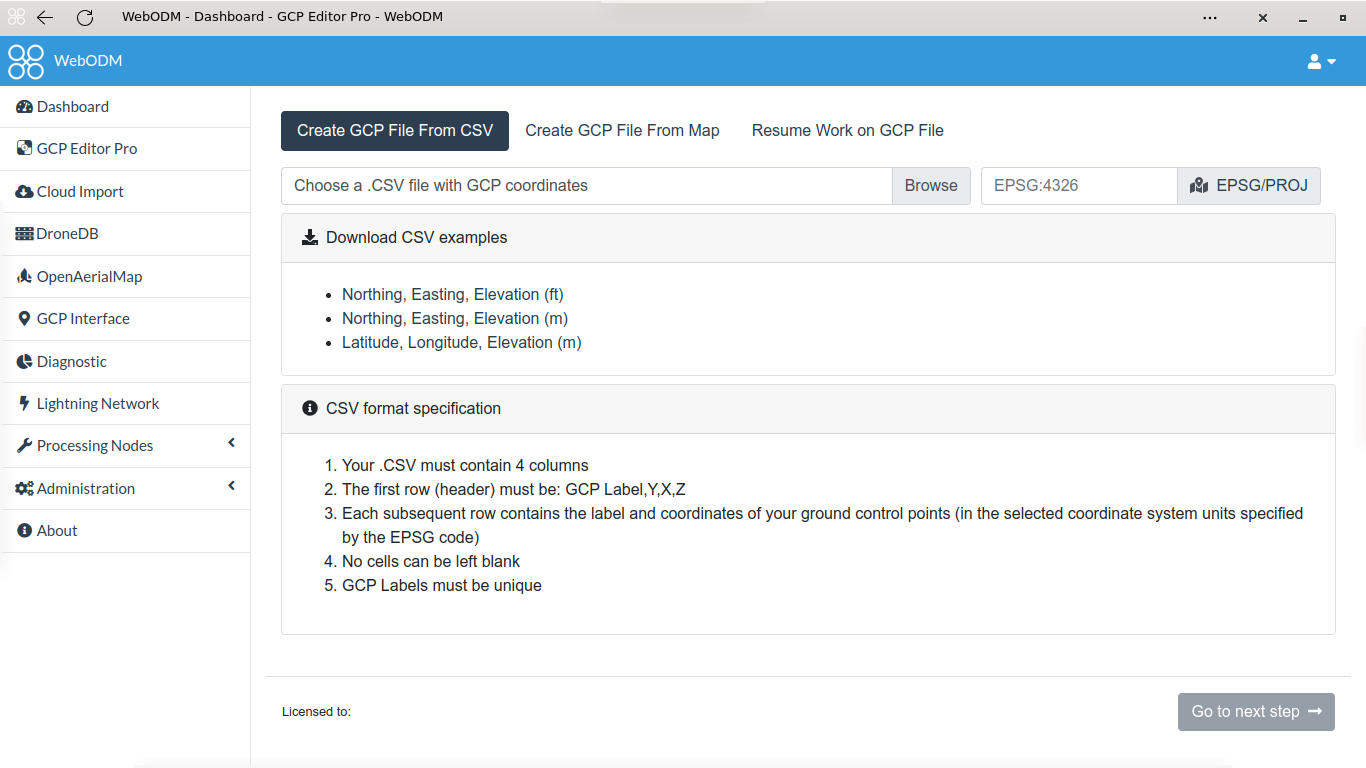This screenshot has height=768, width=1366.
Task: Download Latitude, Longitude, Elevation (m) example
Action: pyautogui.click(x=462, y=343)
